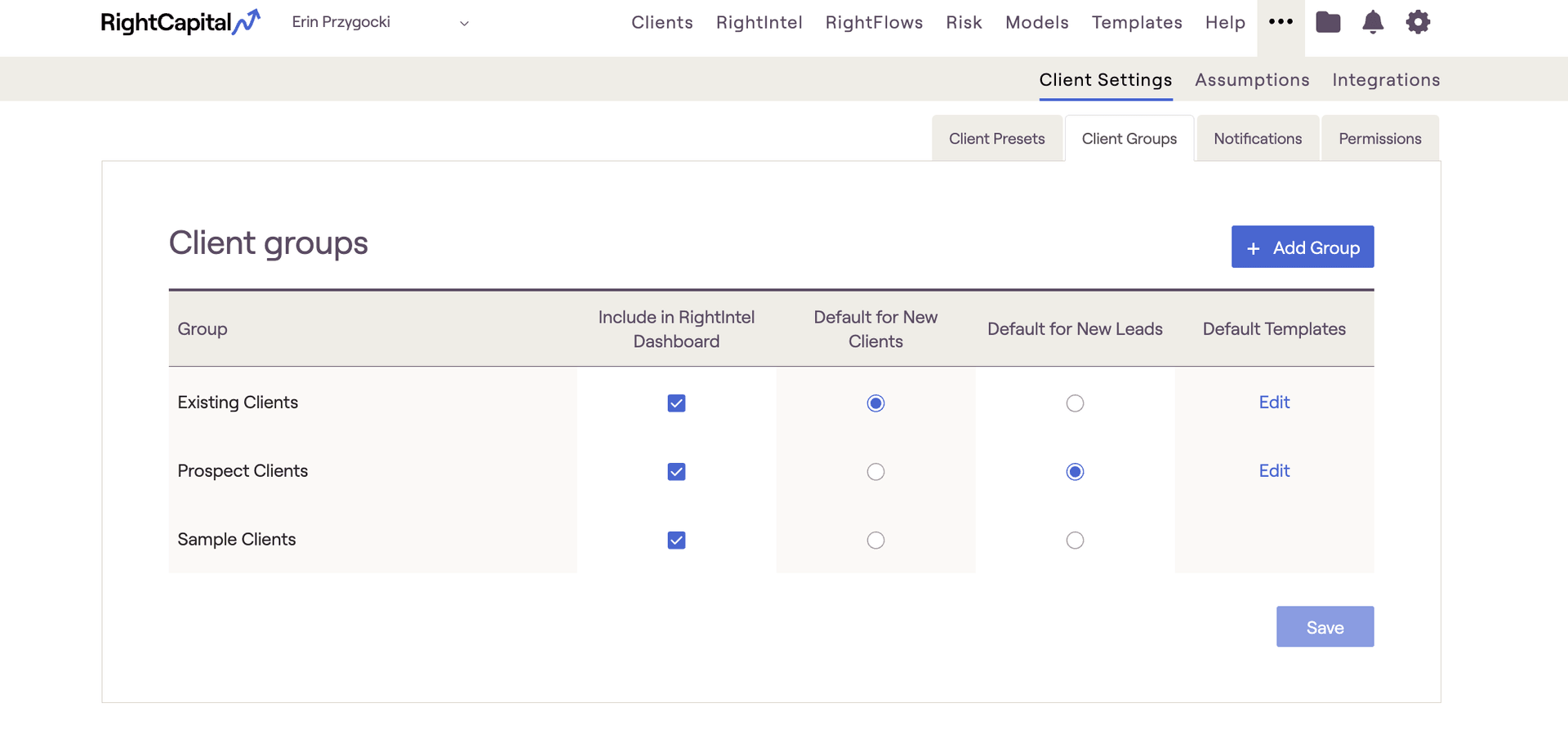Open the Help menu

pos(1225,22)
